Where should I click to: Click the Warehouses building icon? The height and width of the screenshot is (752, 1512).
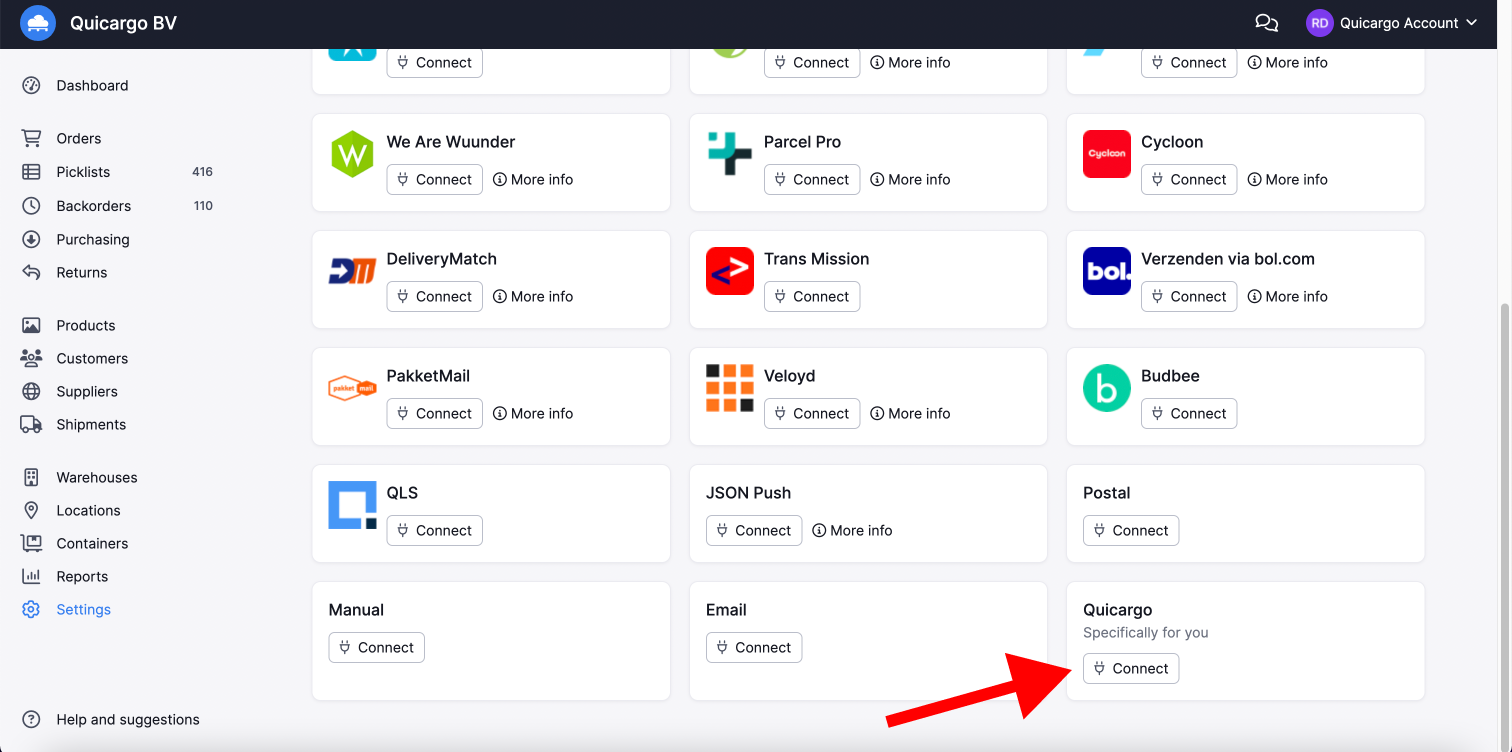[x=31, y=477]
